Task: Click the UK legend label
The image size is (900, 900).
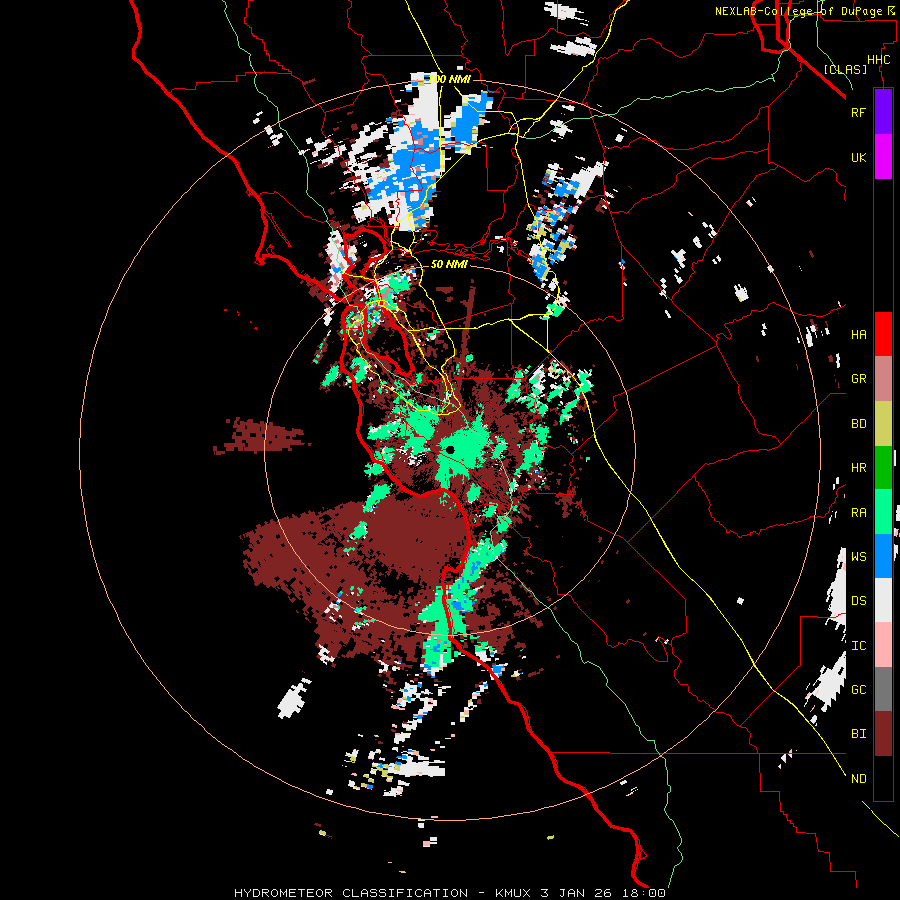Action: [x=858, y=157]
